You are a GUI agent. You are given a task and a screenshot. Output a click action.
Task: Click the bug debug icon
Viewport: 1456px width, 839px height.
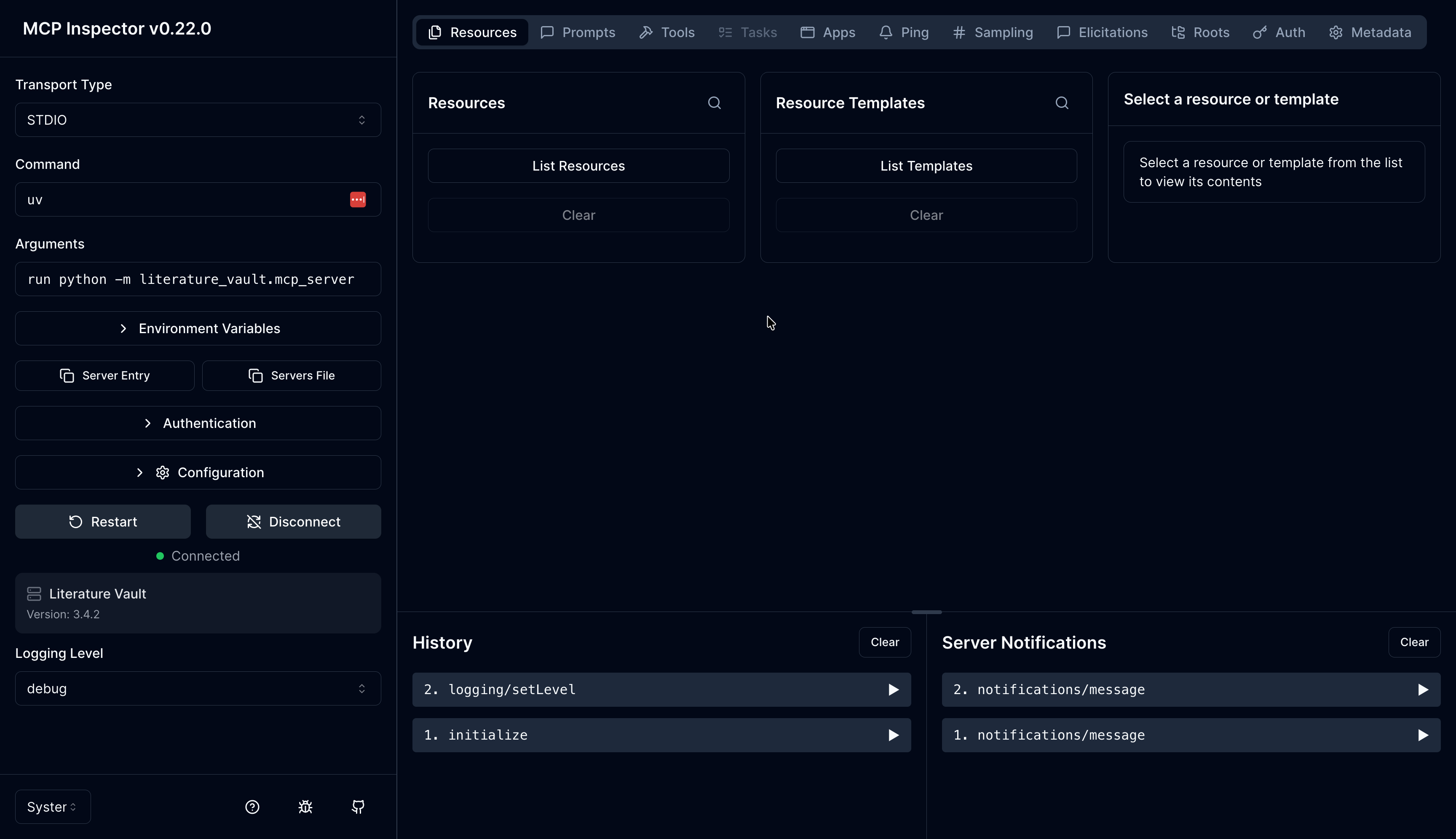(305, 807)
